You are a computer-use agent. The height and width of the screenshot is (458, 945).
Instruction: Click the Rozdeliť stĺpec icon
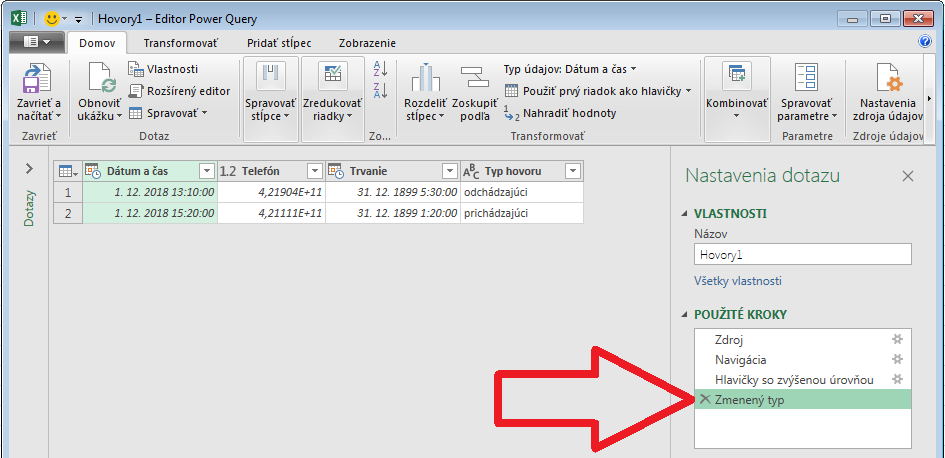tap(425, 78)
